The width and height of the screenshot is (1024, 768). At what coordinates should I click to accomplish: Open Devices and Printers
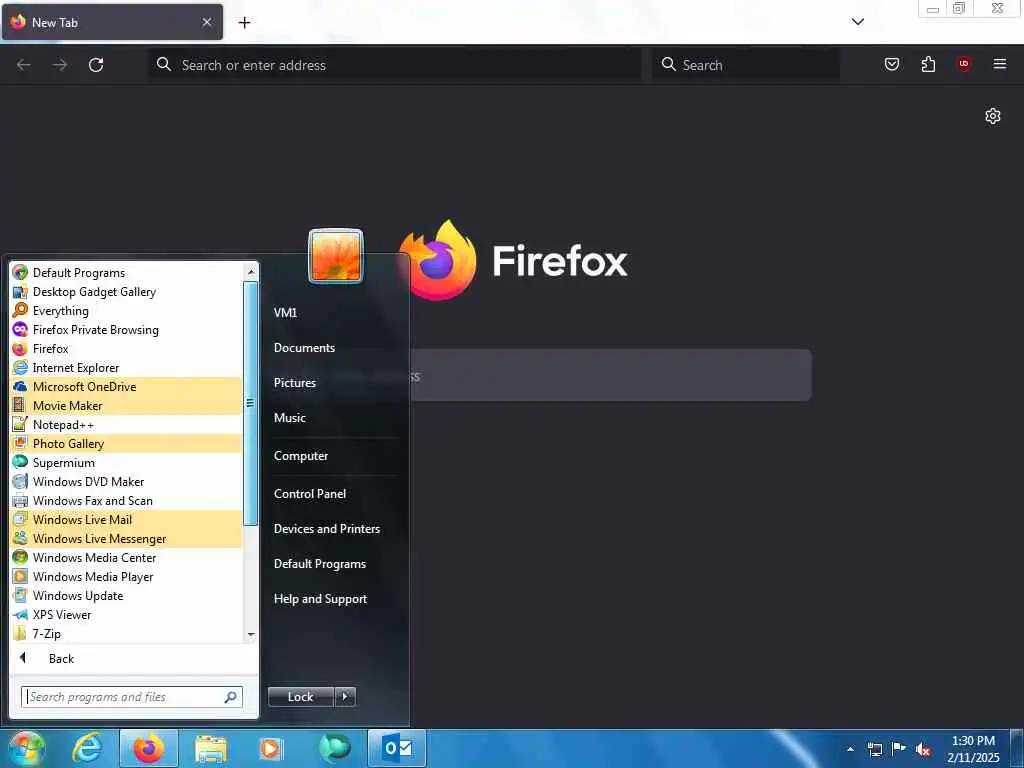point(327,528)
